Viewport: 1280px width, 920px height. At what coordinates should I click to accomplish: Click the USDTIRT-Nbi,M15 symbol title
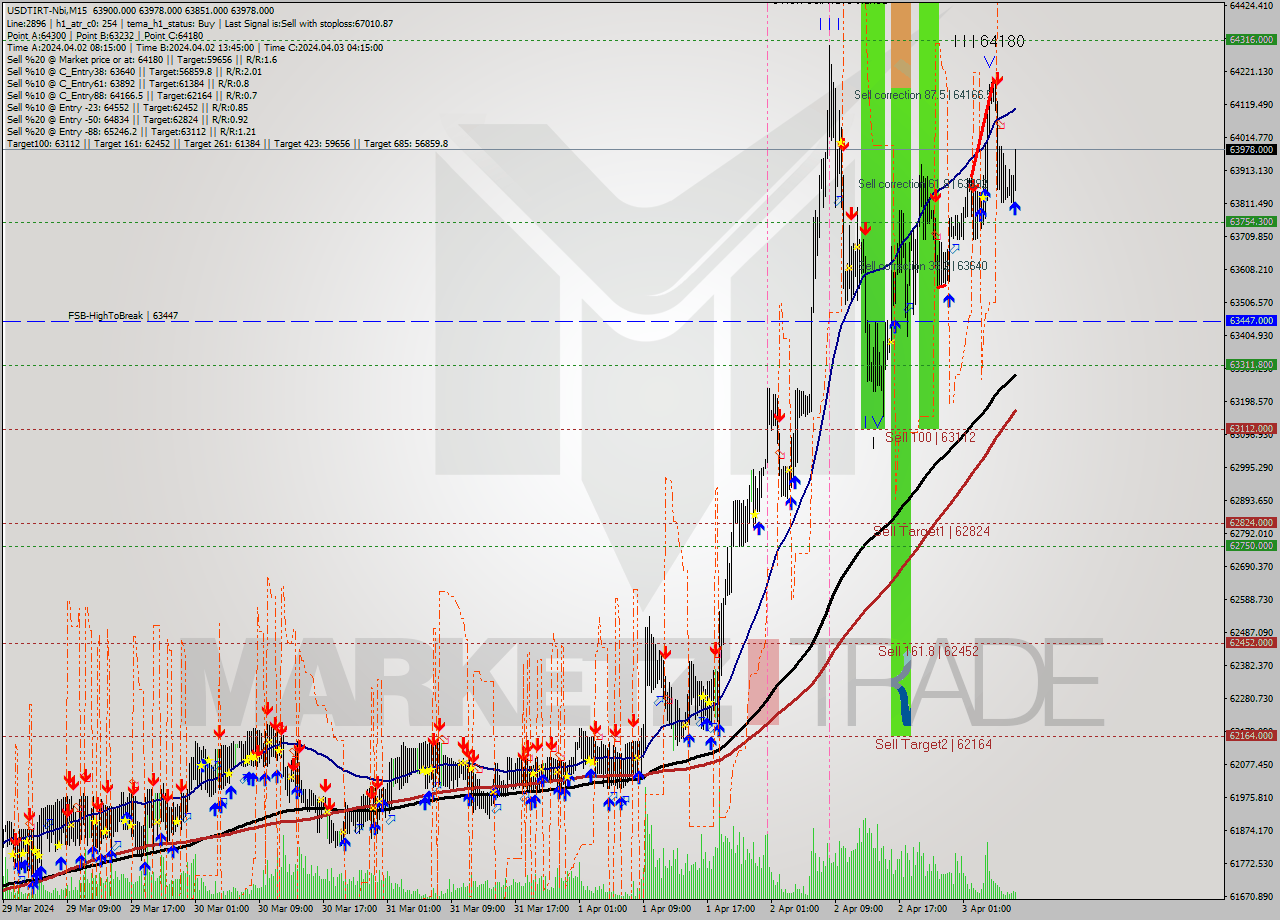(x=47, y=11)
